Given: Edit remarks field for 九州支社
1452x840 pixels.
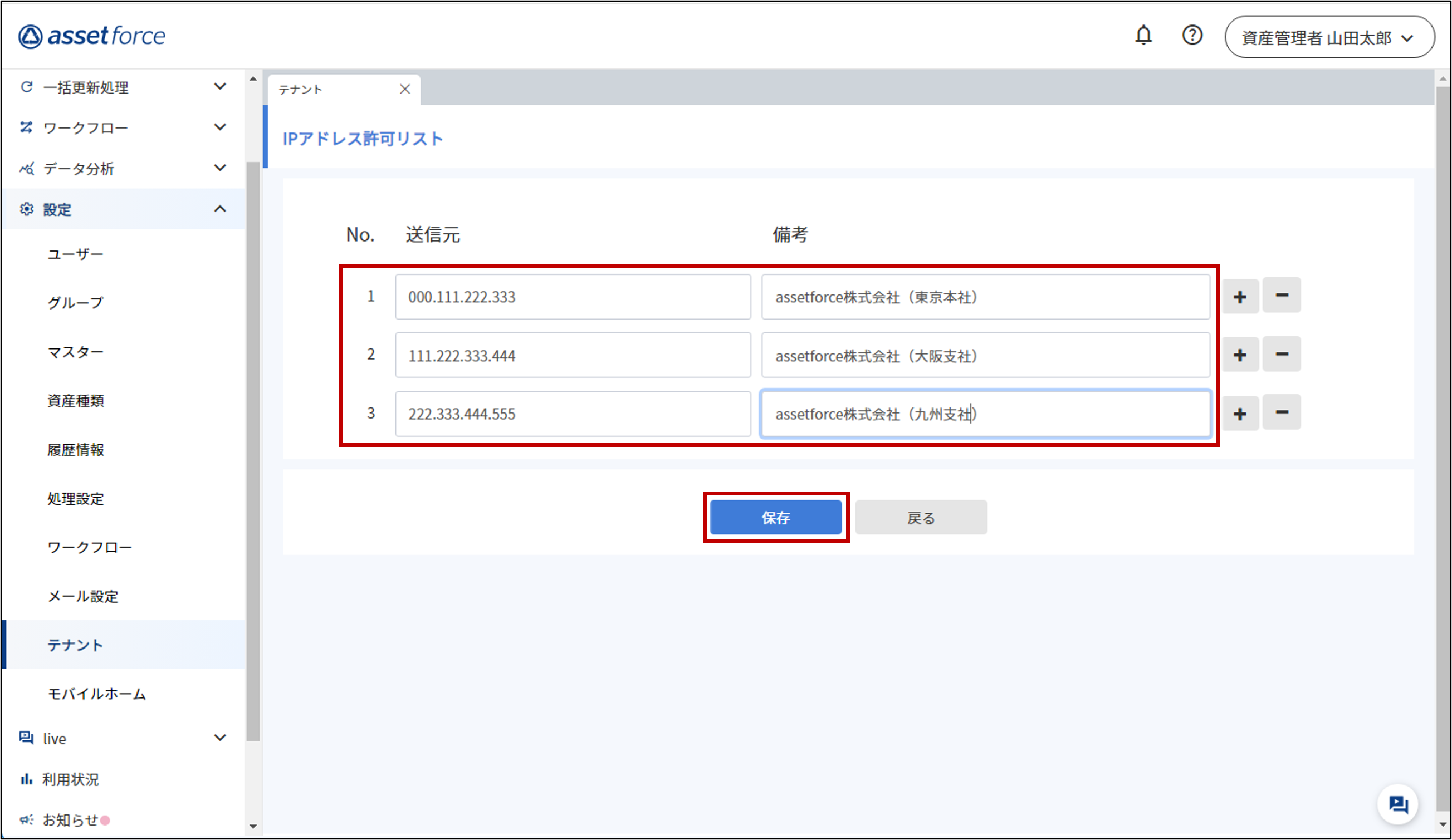Looking at the screenshot, I should pyautogui.click(x=985, y=414).
